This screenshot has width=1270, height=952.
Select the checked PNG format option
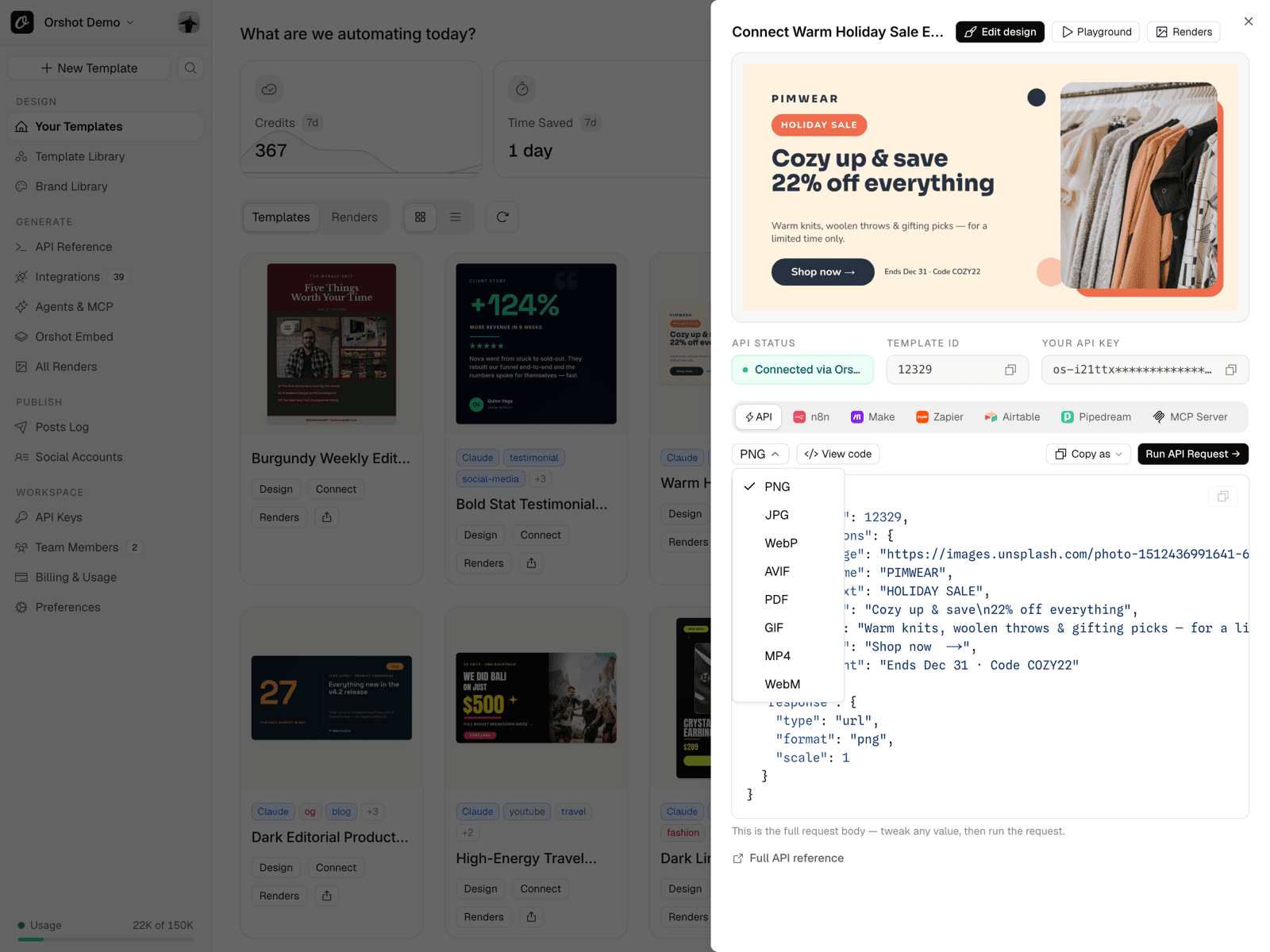[787, 487]
